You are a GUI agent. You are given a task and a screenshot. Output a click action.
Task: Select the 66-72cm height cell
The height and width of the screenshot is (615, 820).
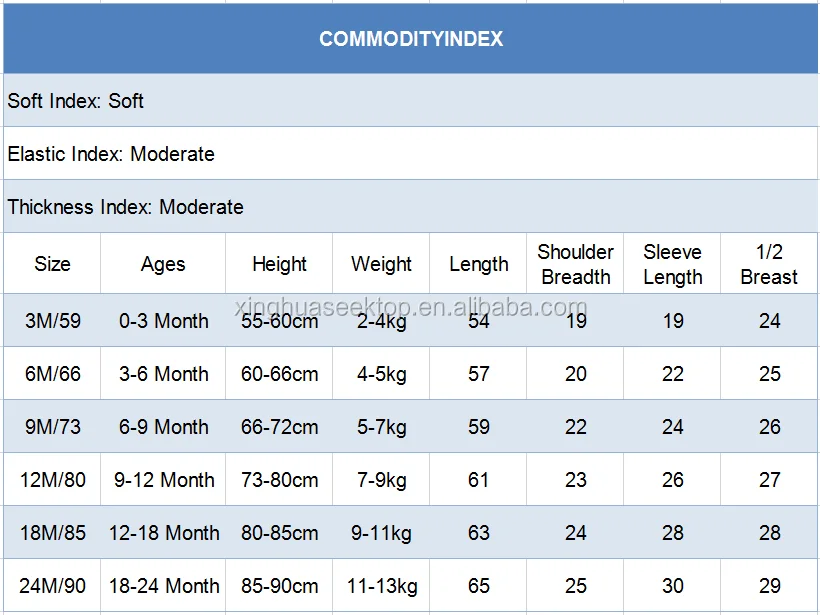279,427
